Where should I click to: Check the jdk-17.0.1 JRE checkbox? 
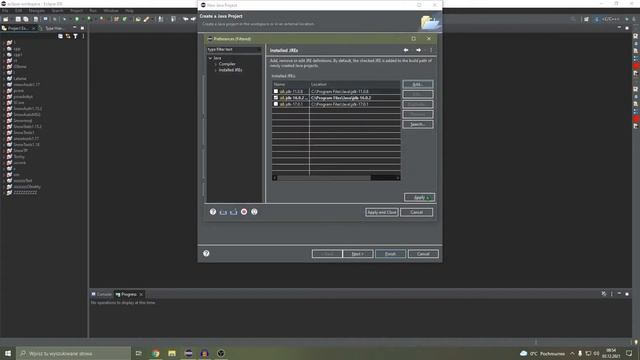(276, 104)
